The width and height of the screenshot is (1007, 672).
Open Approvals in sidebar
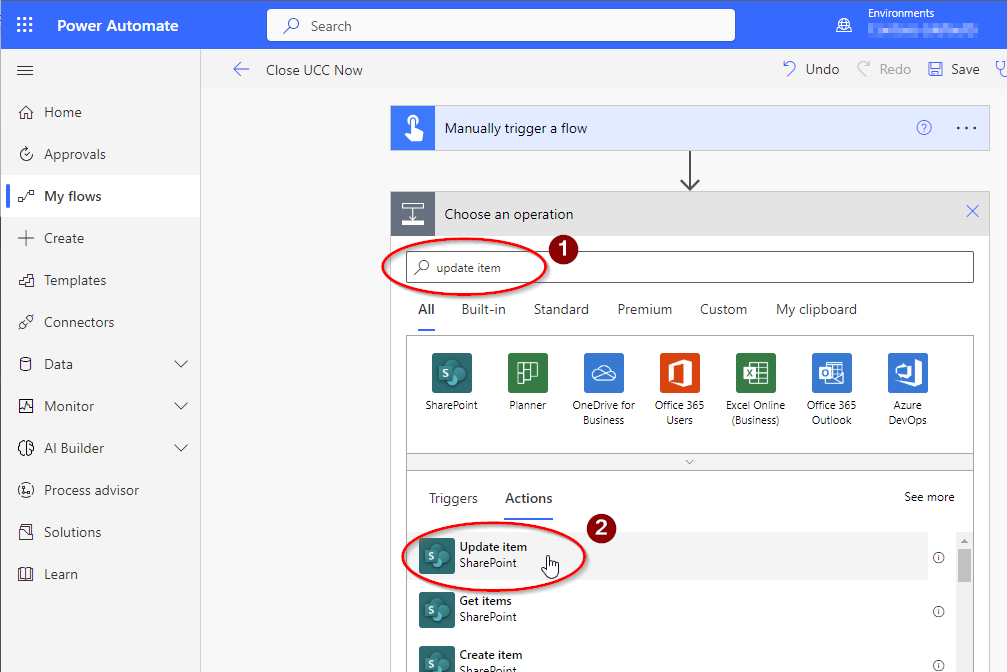tap(101, 154)
